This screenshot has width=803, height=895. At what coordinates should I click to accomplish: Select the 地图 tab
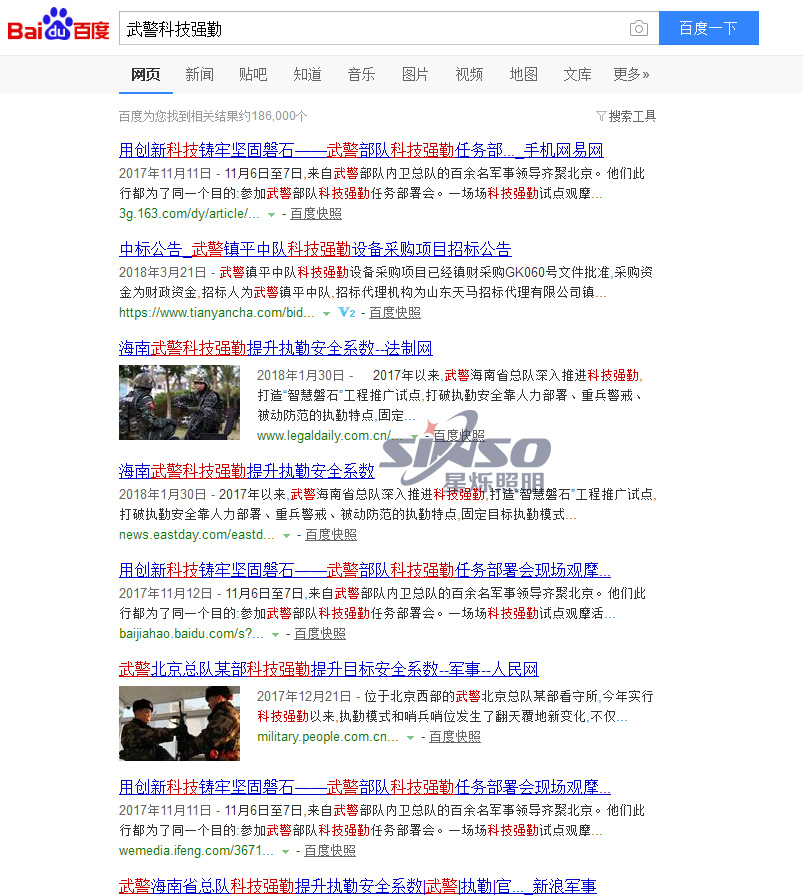(523, 74)
